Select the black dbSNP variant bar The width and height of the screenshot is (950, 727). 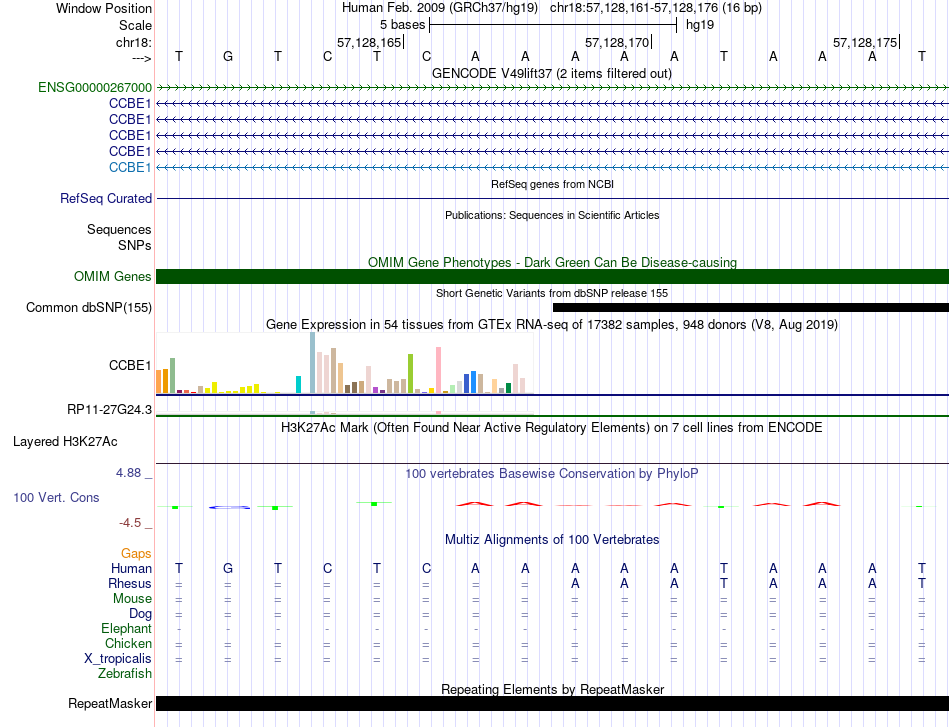(751, 307)
